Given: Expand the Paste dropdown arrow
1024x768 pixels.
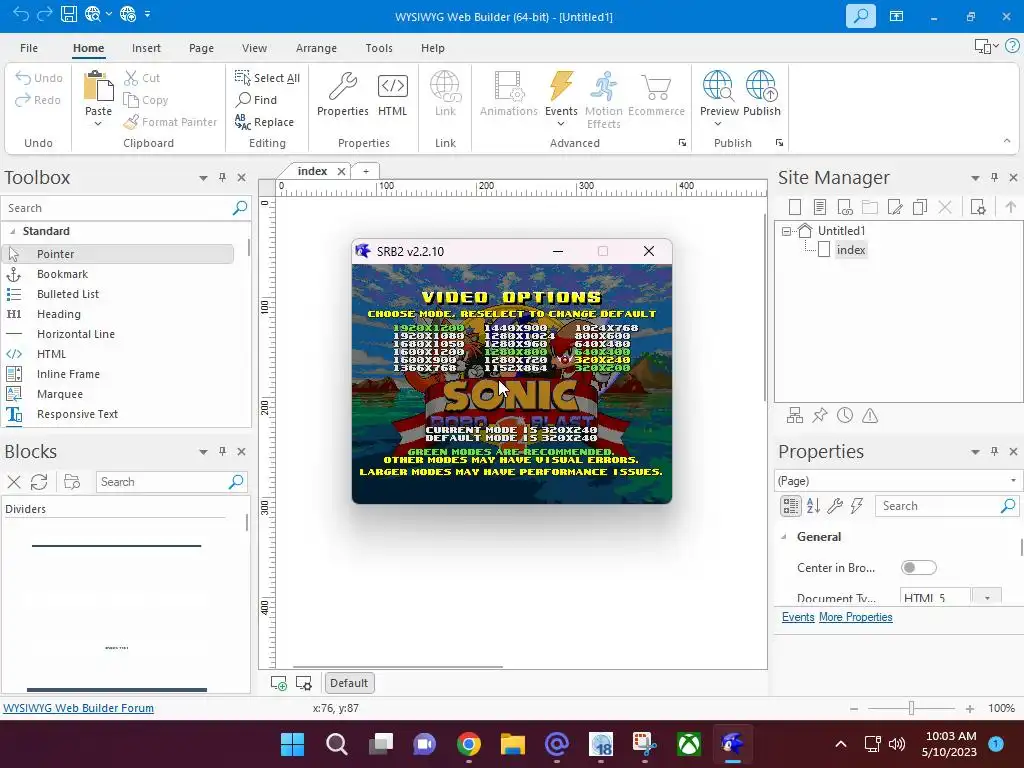Looking at the screenshot, I should [98, 123].
